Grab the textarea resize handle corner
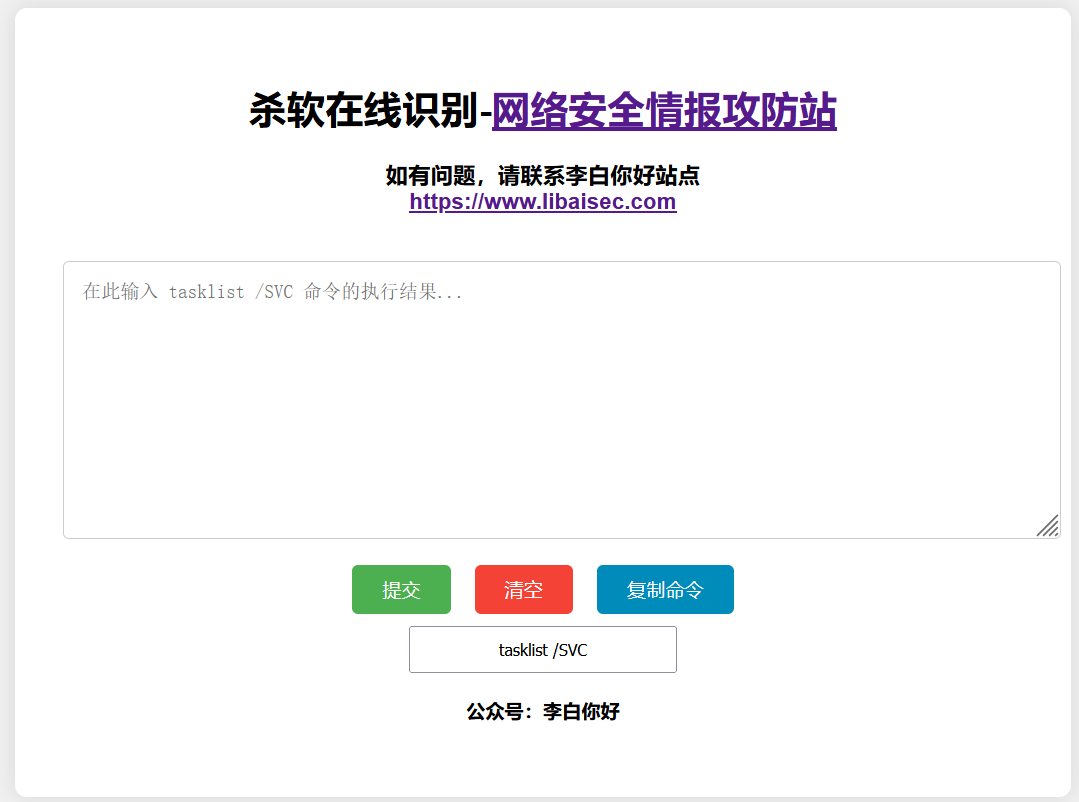 click(1048, 526)
